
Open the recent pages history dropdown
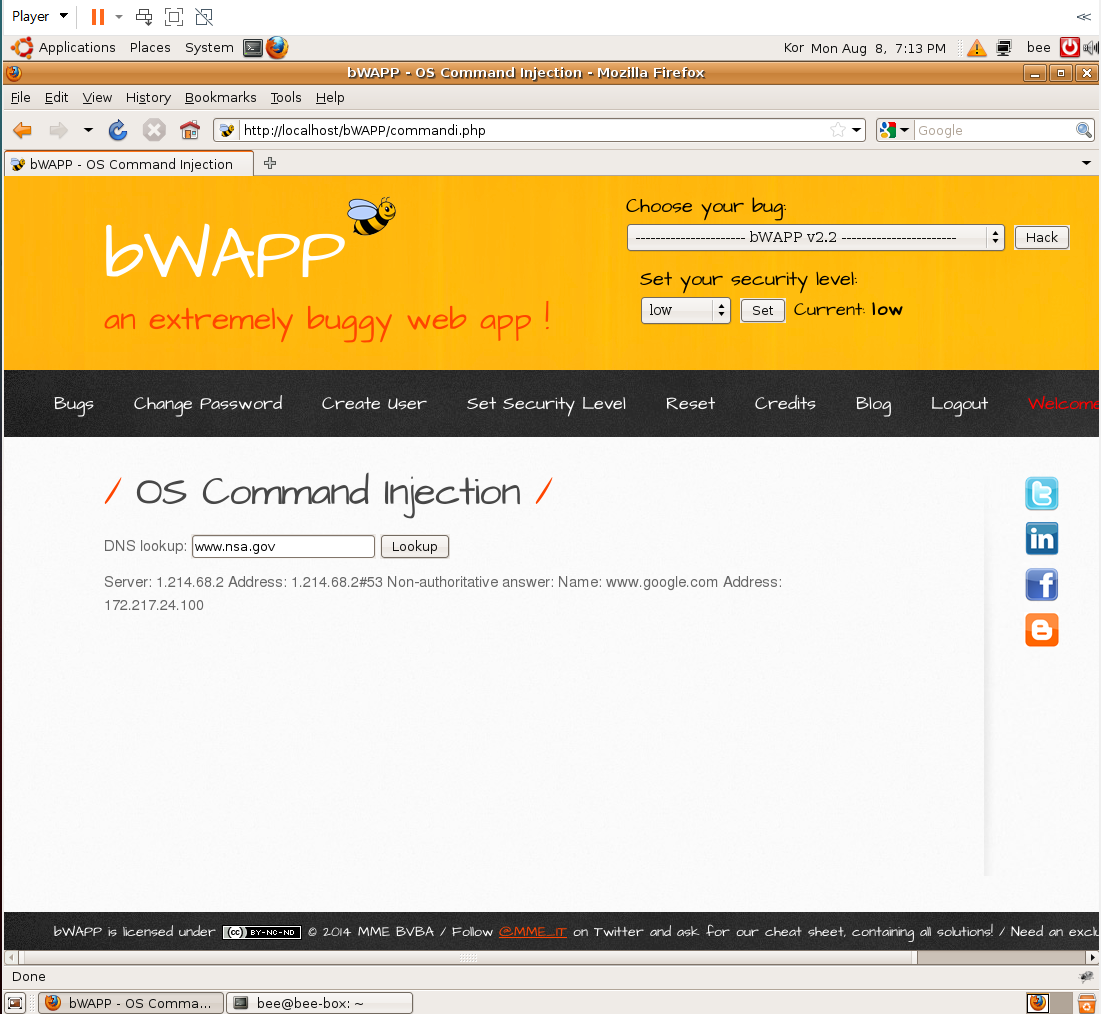click(88, 130)
